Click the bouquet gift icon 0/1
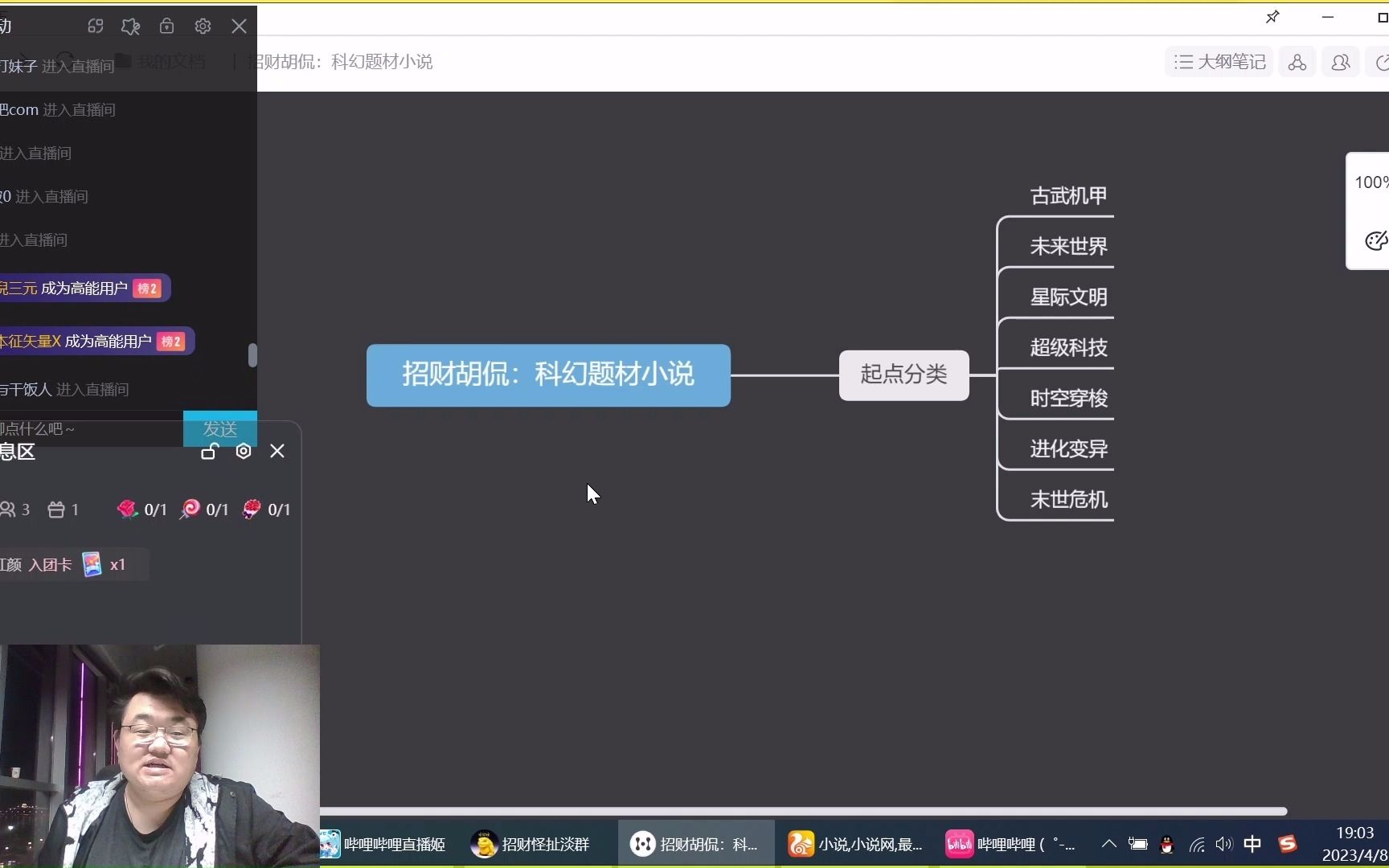This screenshot has height=868, width=1389. [x=252, y=510]
